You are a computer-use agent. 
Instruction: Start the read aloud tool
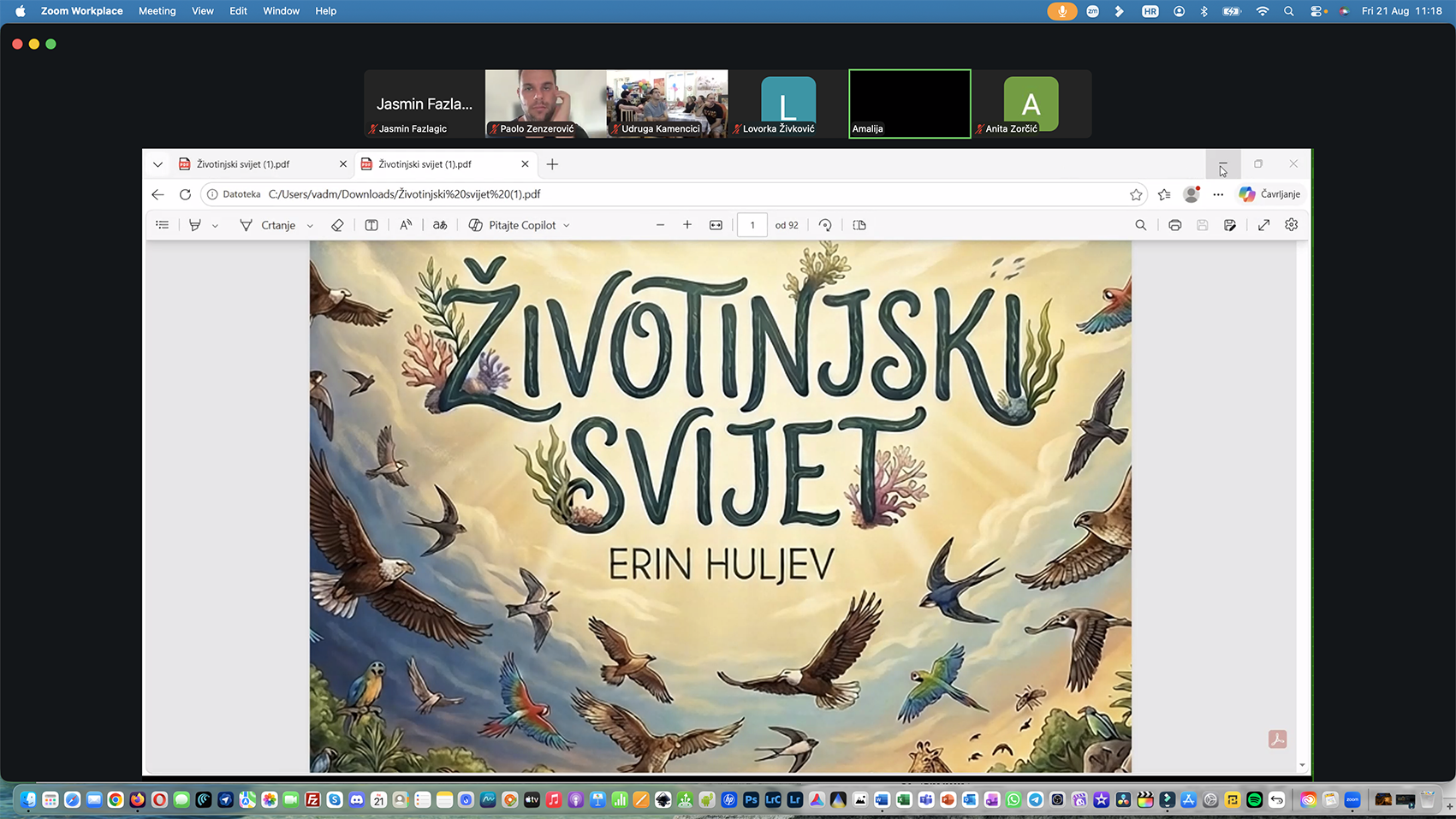click(x=406, y=225)
